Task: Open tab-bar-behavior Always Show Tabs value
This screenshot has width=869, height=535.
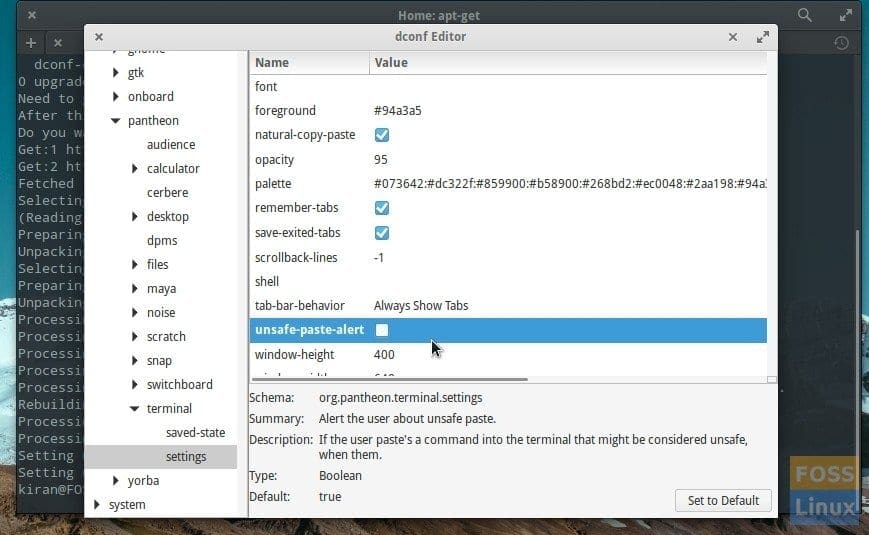Action: click(x=421, y=305)
